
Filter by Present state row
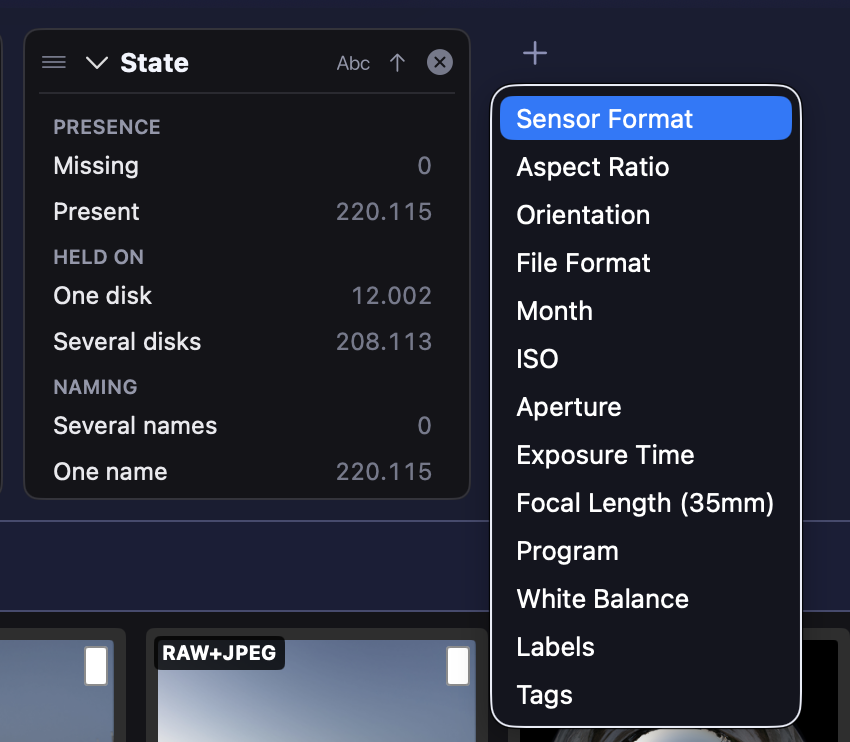242,211
